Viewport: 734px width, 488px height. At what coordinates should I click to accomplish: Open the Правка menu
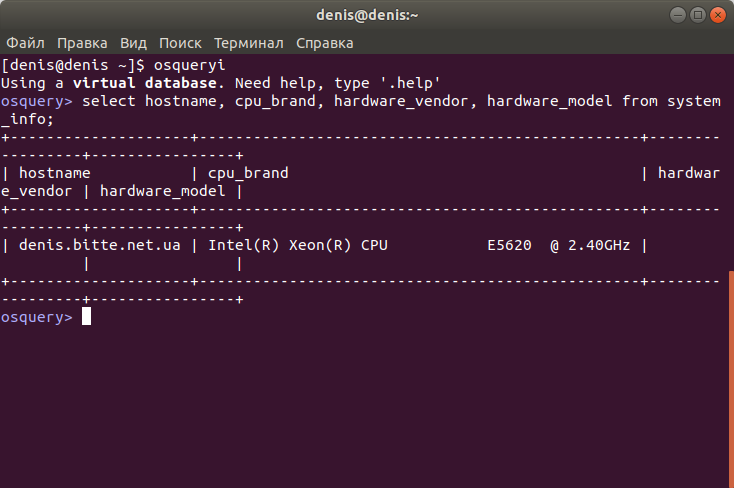coord(82,43)
